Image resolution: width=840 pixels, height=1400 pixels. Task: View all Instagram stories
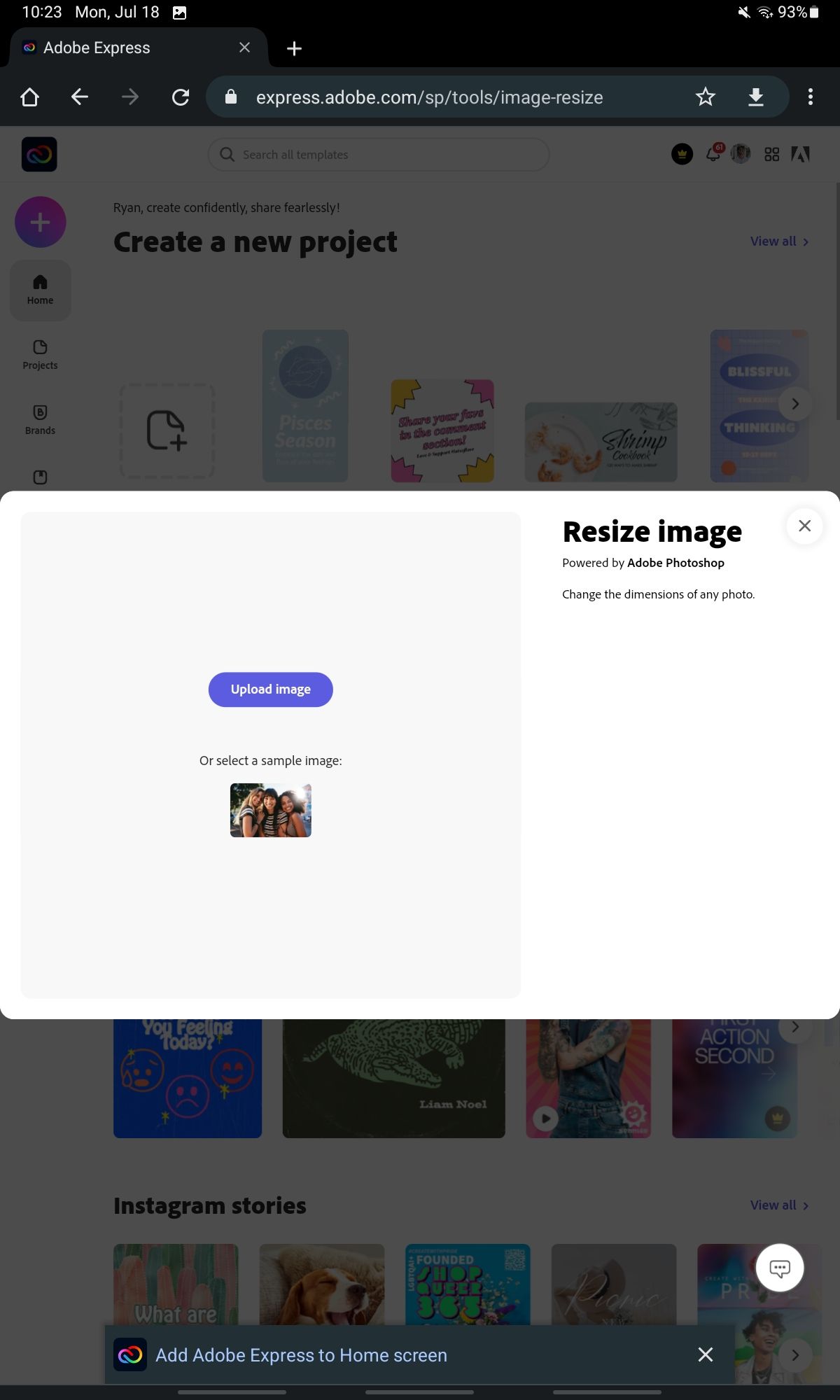[x=780, y=1205]
